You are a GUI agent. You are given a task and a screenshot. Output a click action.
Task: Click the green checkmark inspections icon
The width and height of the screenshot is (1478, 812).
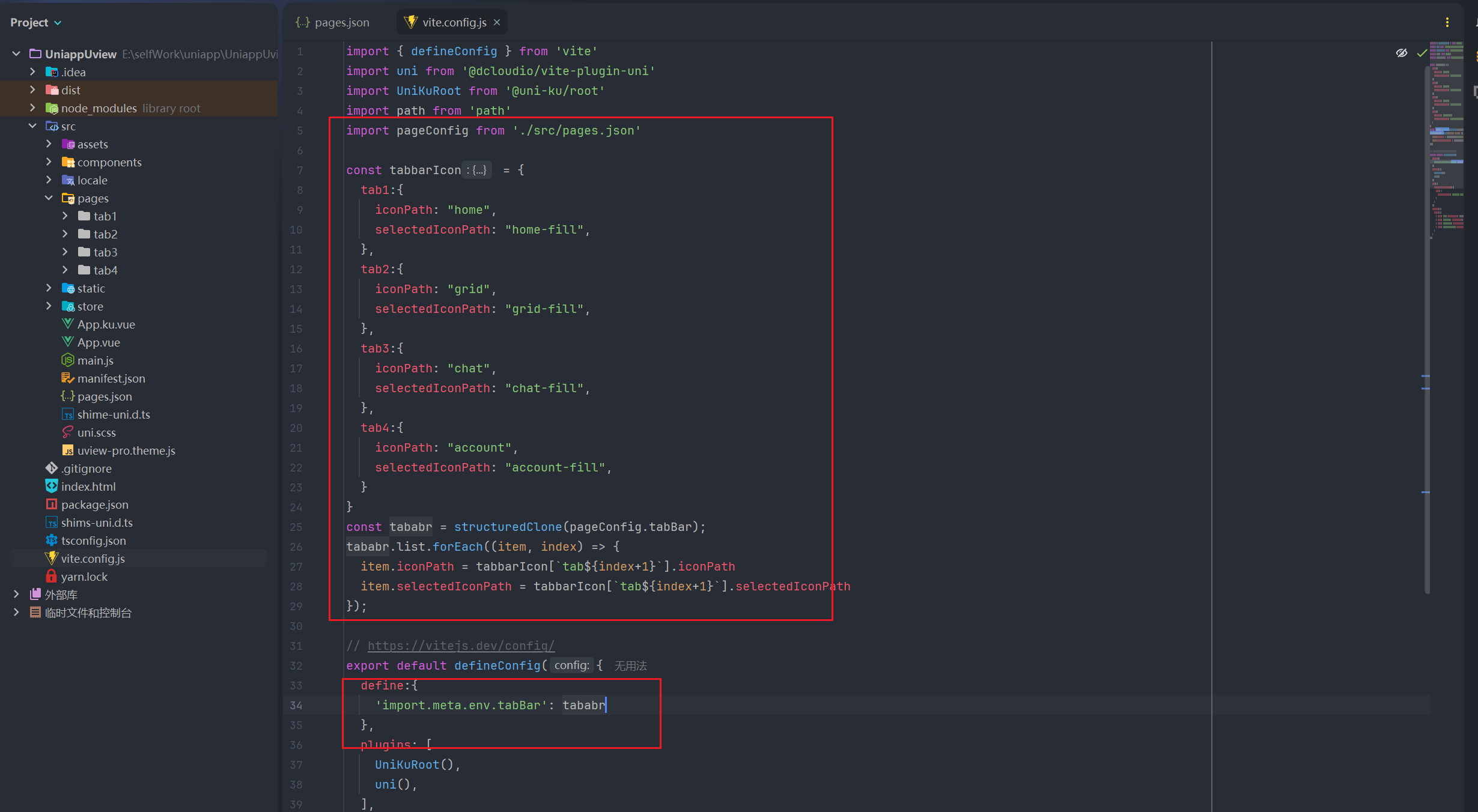click(1422, 53)
